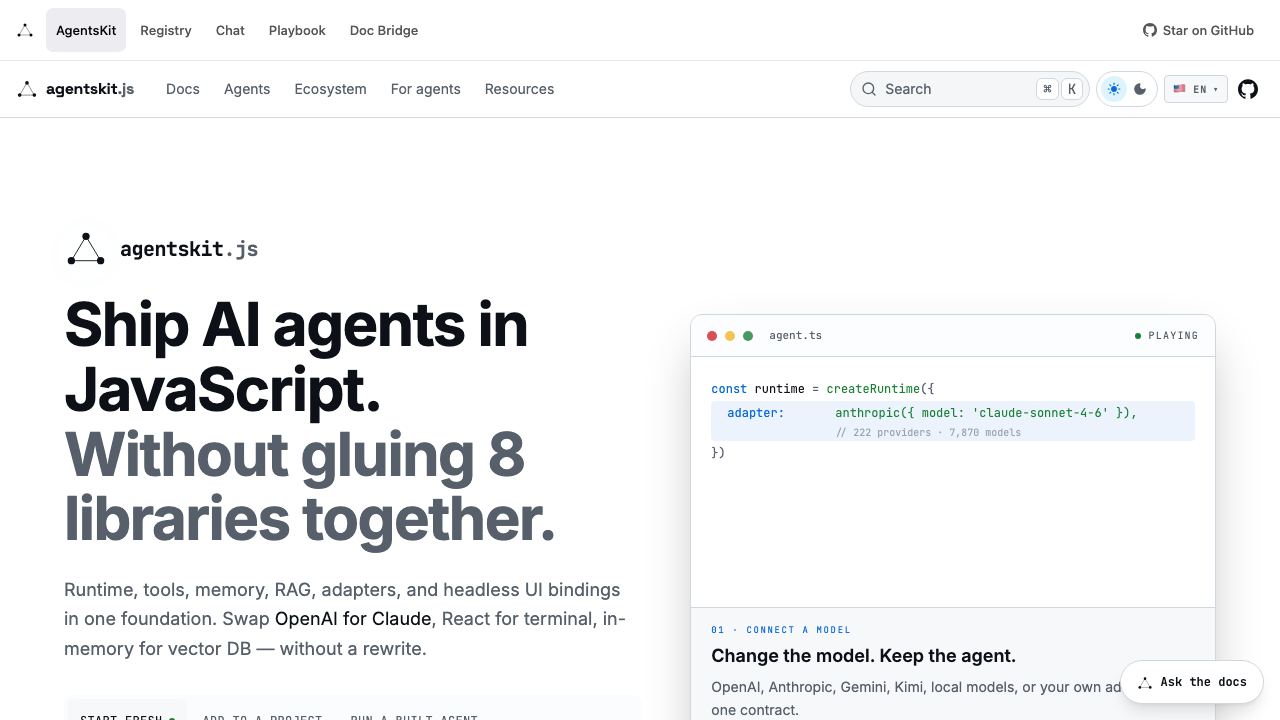Image resolution: width=1280 pixels, height=720 pixels.
Task: Open the Ask the docs button
Action: [1192, 682]
